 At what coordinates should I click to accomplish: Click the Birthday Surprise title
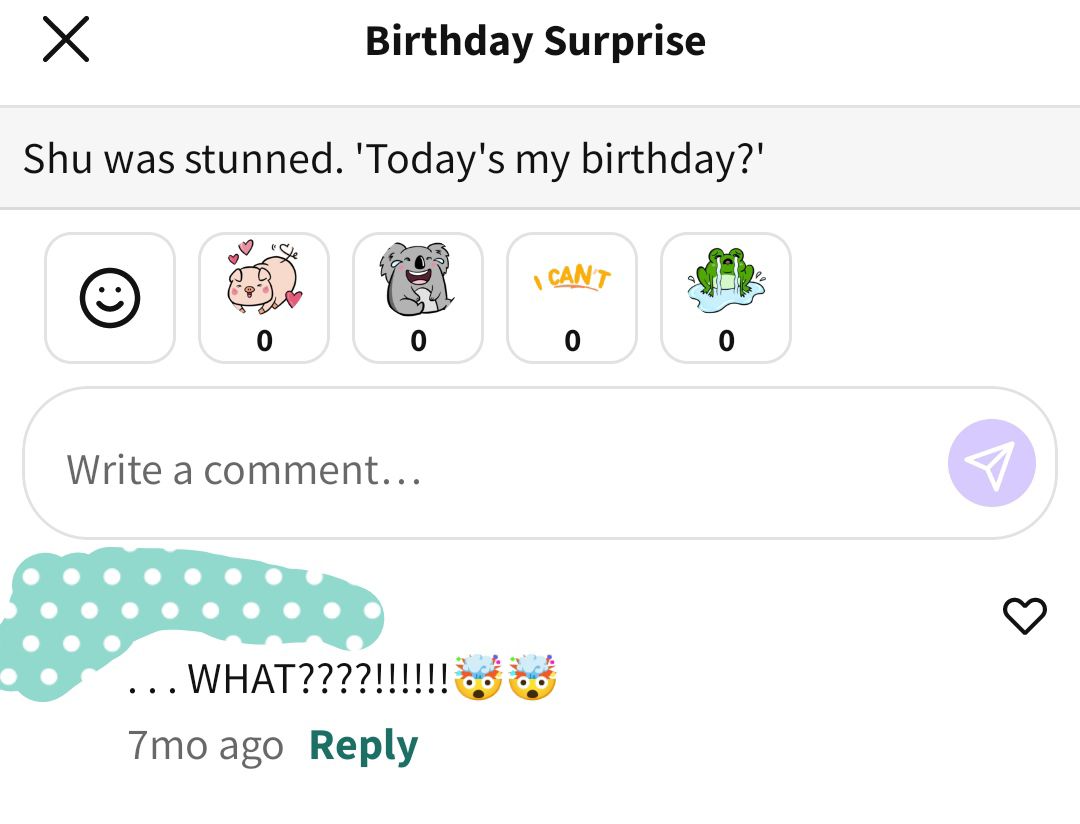point(535,41)
